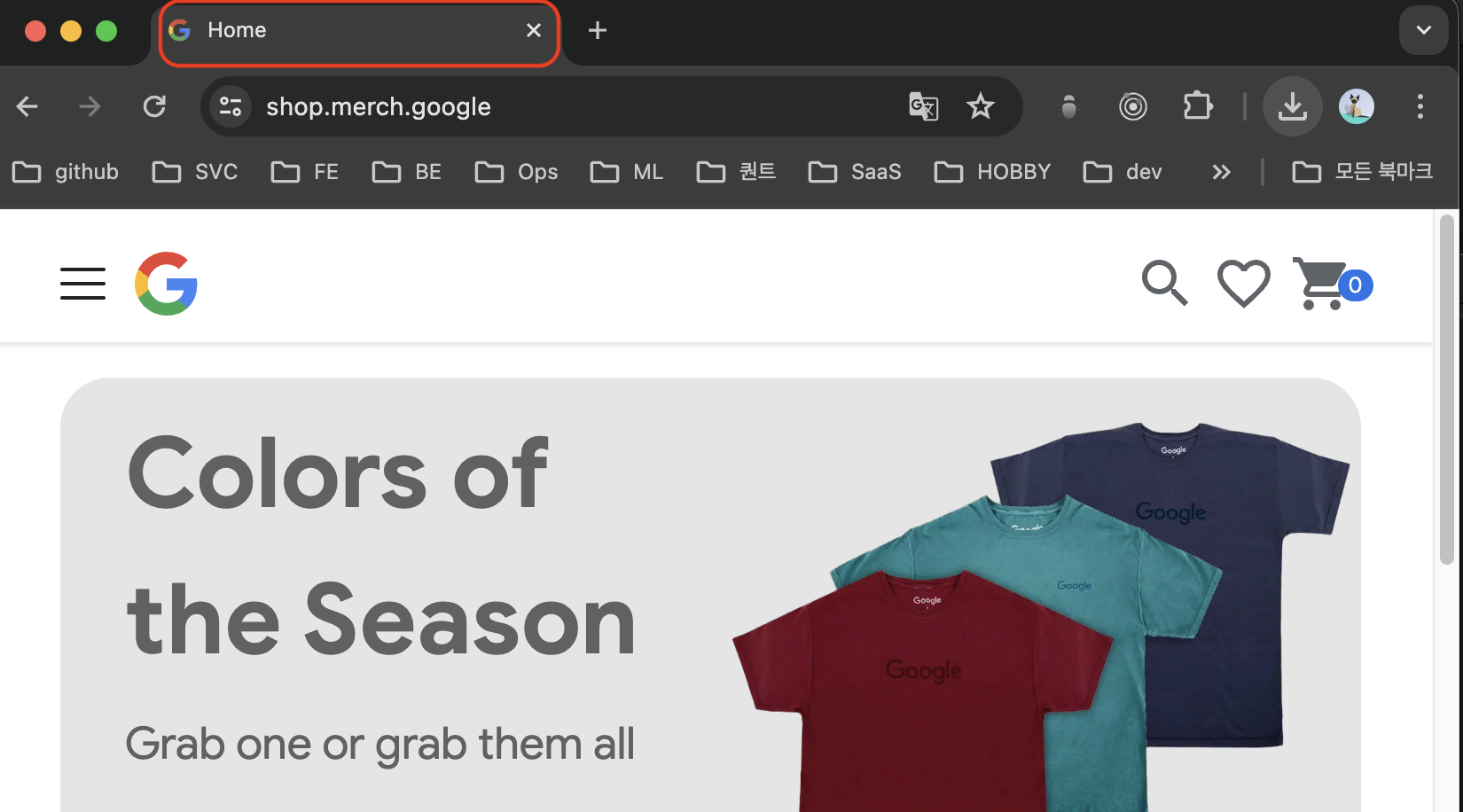Open the wishlist heart icon

click(1243, 284)
